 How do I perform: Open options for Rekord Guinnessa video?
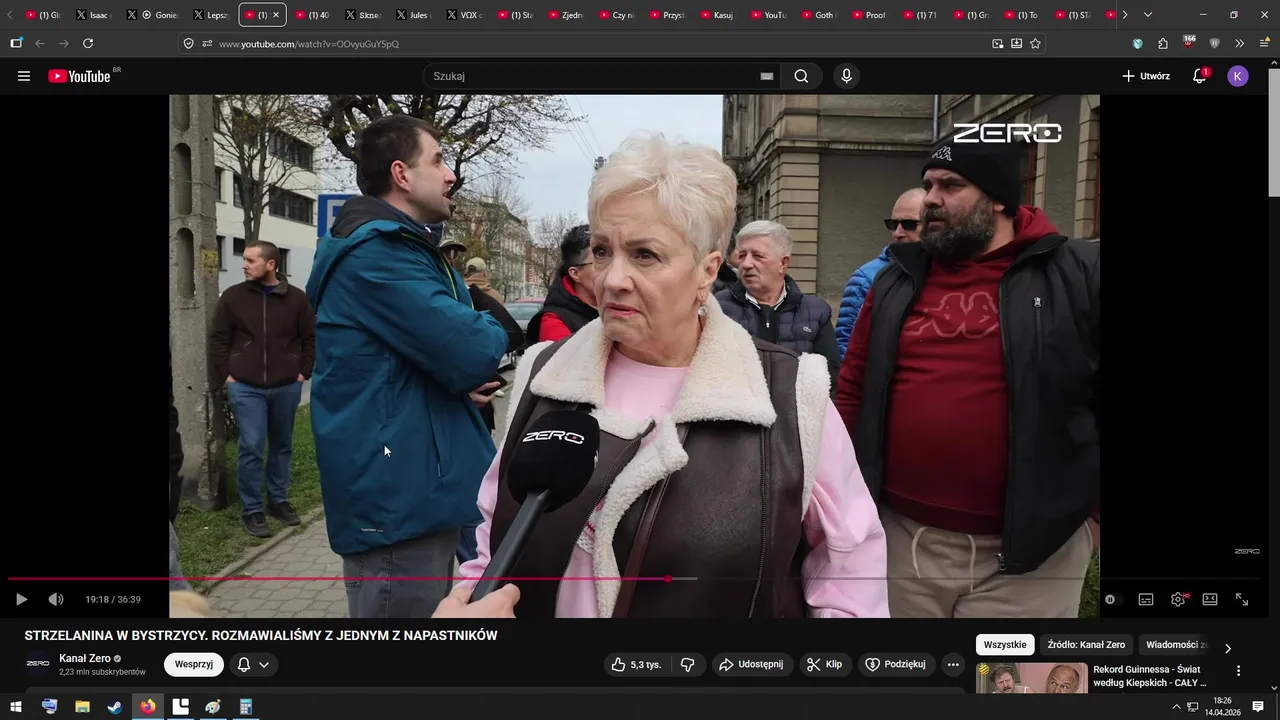1238,671
